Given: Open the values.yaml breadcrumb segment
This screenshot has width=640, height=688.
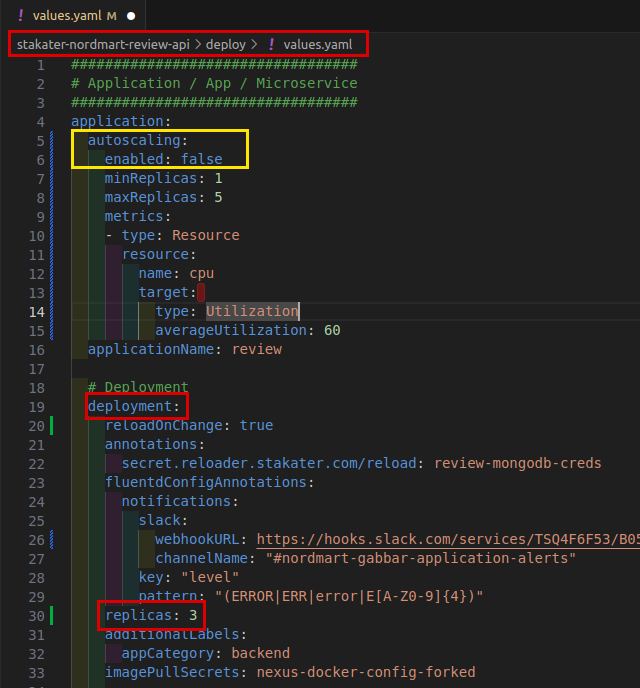Looking at the screenshot, I should coord(317,45).
